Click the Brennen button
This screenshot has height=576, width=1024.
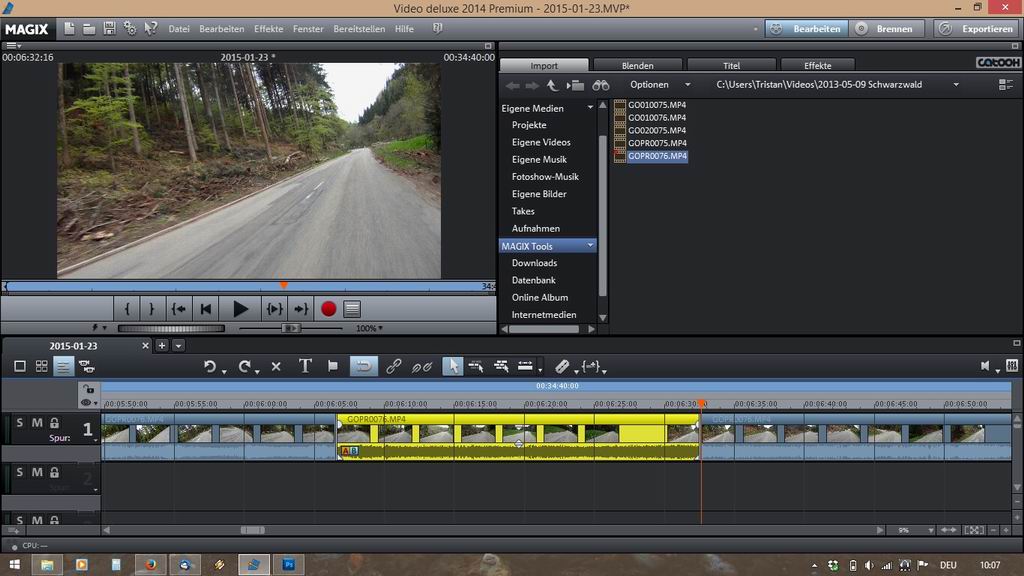(885, 29)
